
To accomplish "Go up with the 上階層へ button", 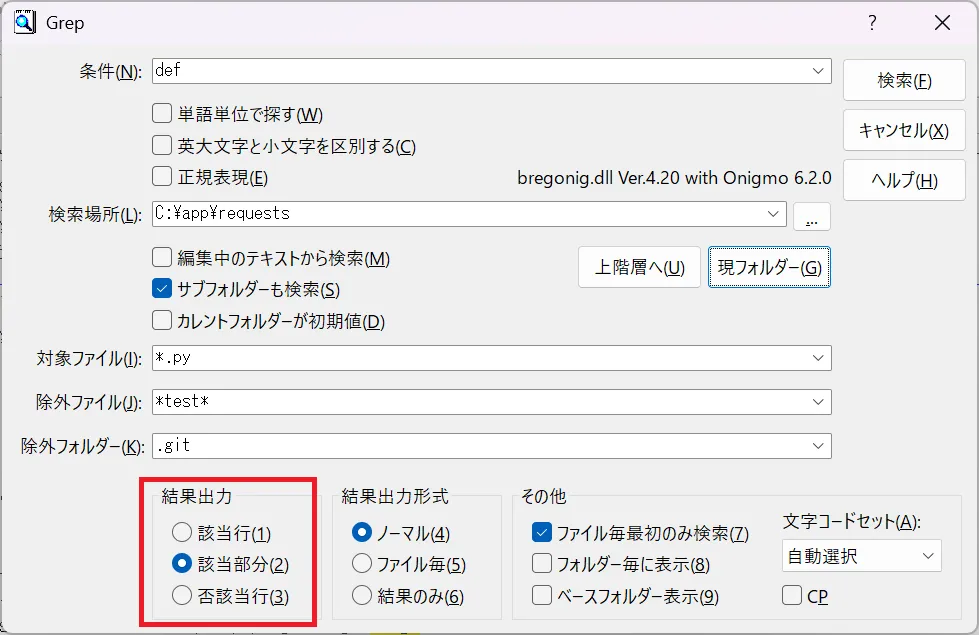I will 639,267.
